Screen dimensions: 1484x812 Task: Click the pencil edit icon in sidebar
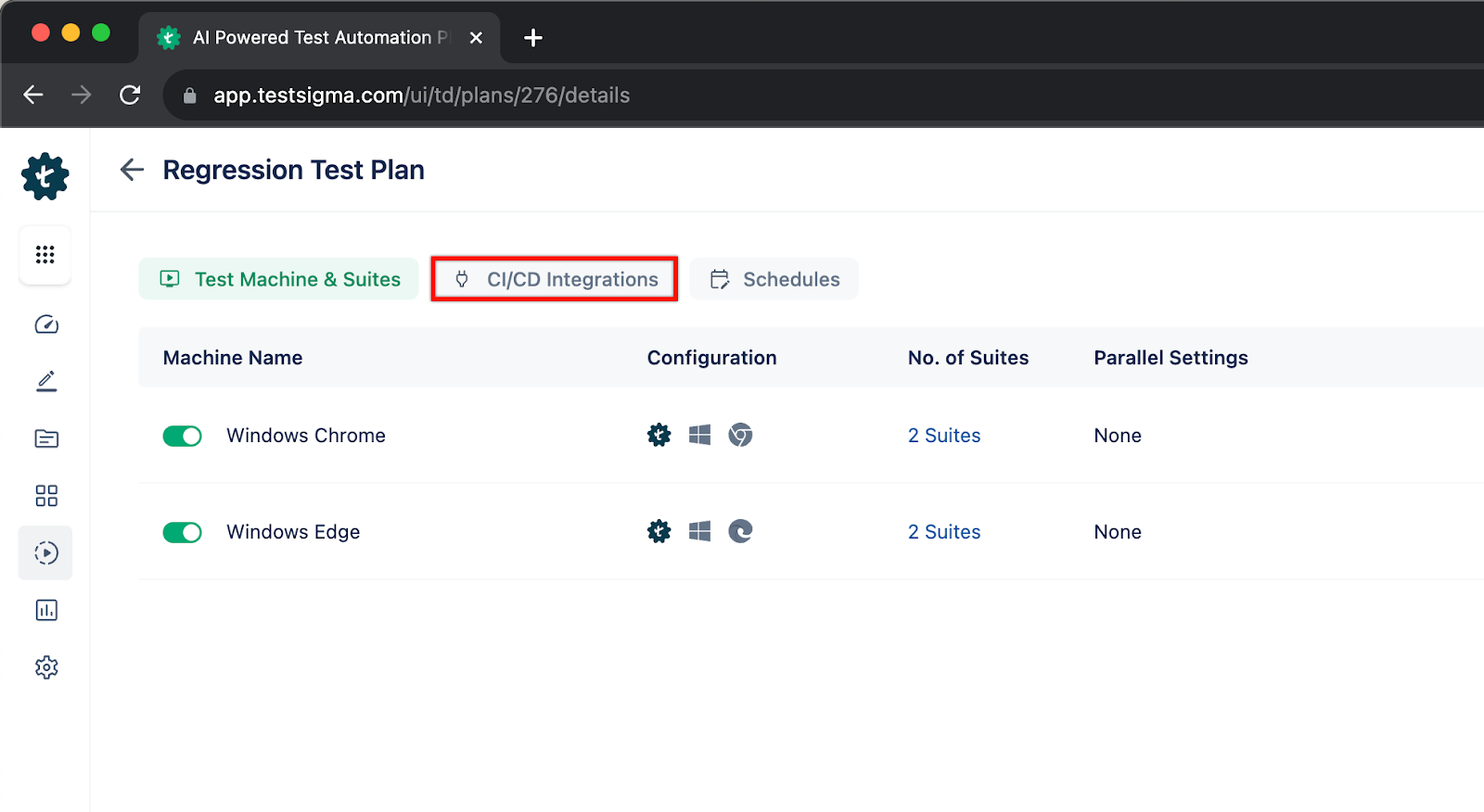pos(46,381)
